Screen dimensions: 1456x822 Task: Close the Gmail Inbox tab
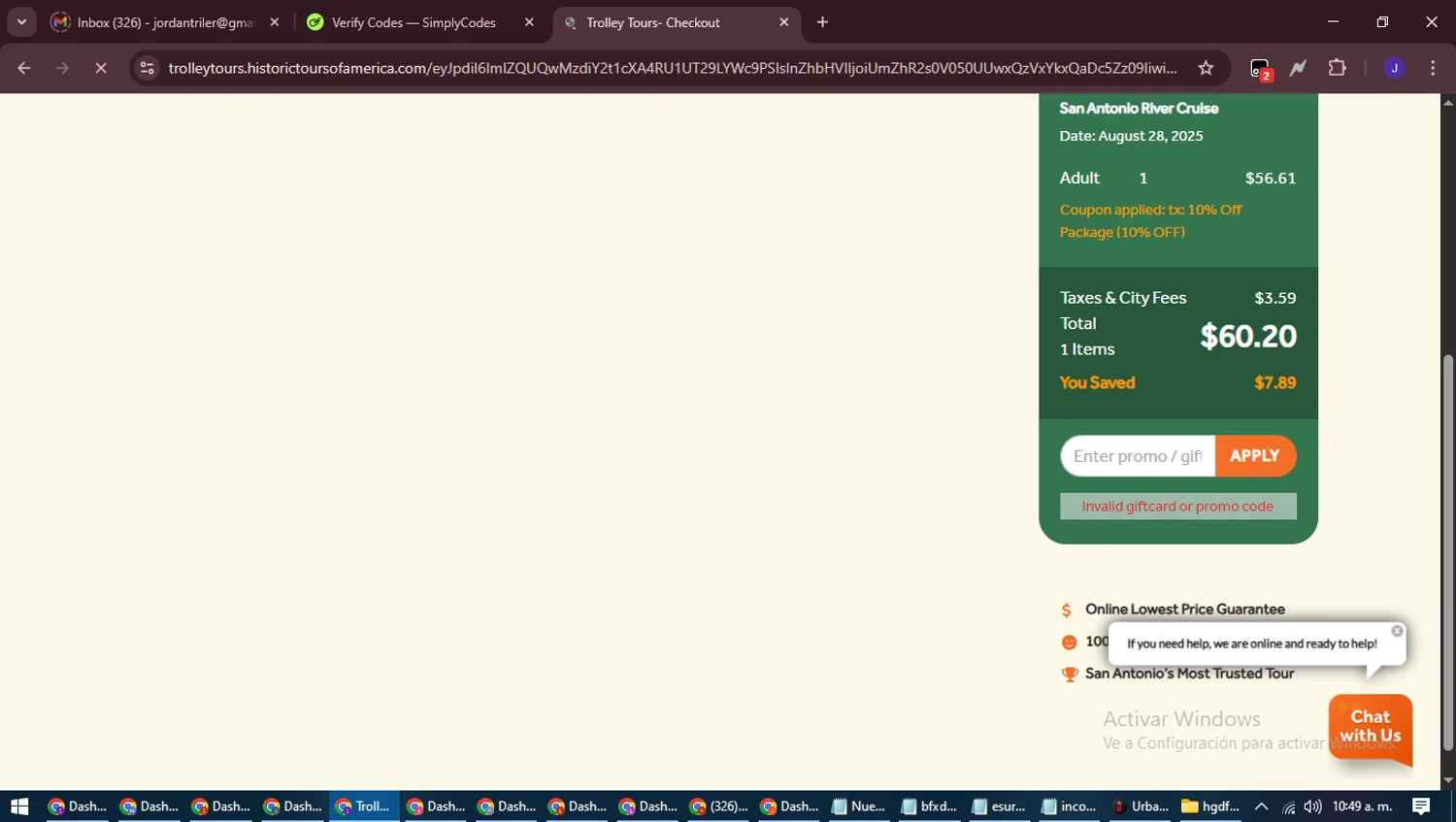pos(275,22)
